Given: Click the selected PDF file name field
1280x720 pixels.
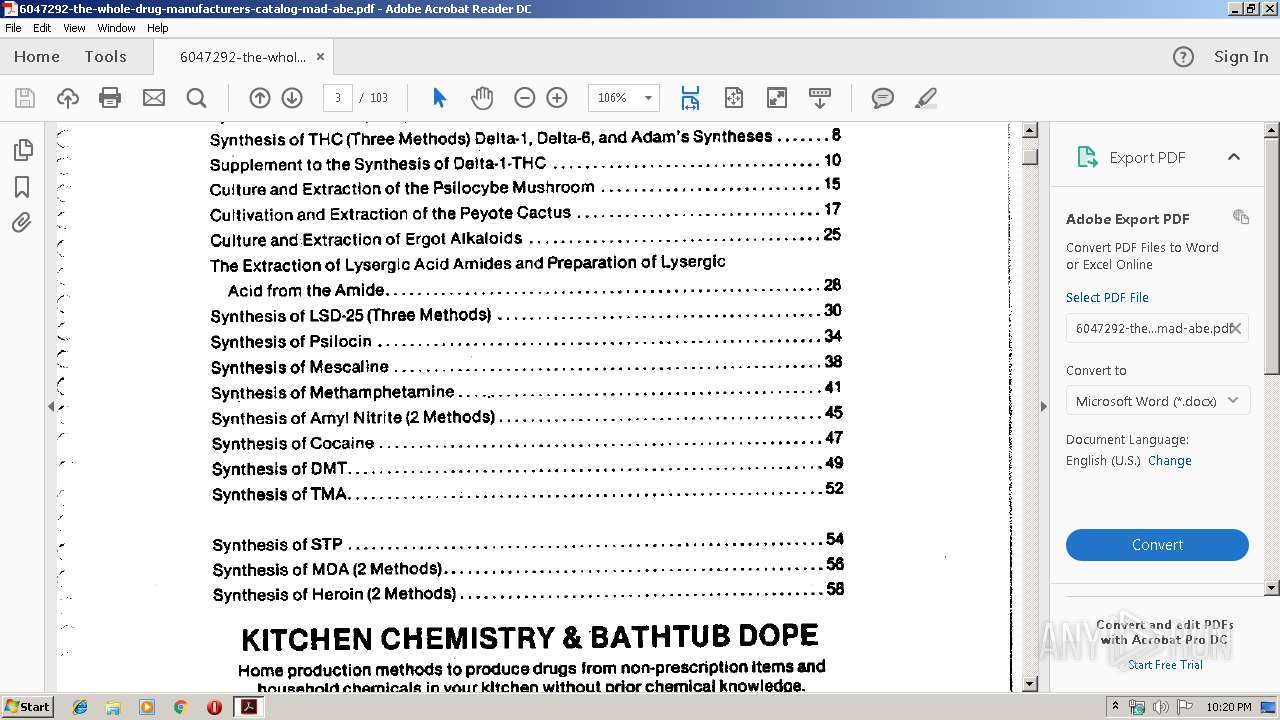Looking at the screenshot, I should pyautogui.click(x=1157, y=328).
